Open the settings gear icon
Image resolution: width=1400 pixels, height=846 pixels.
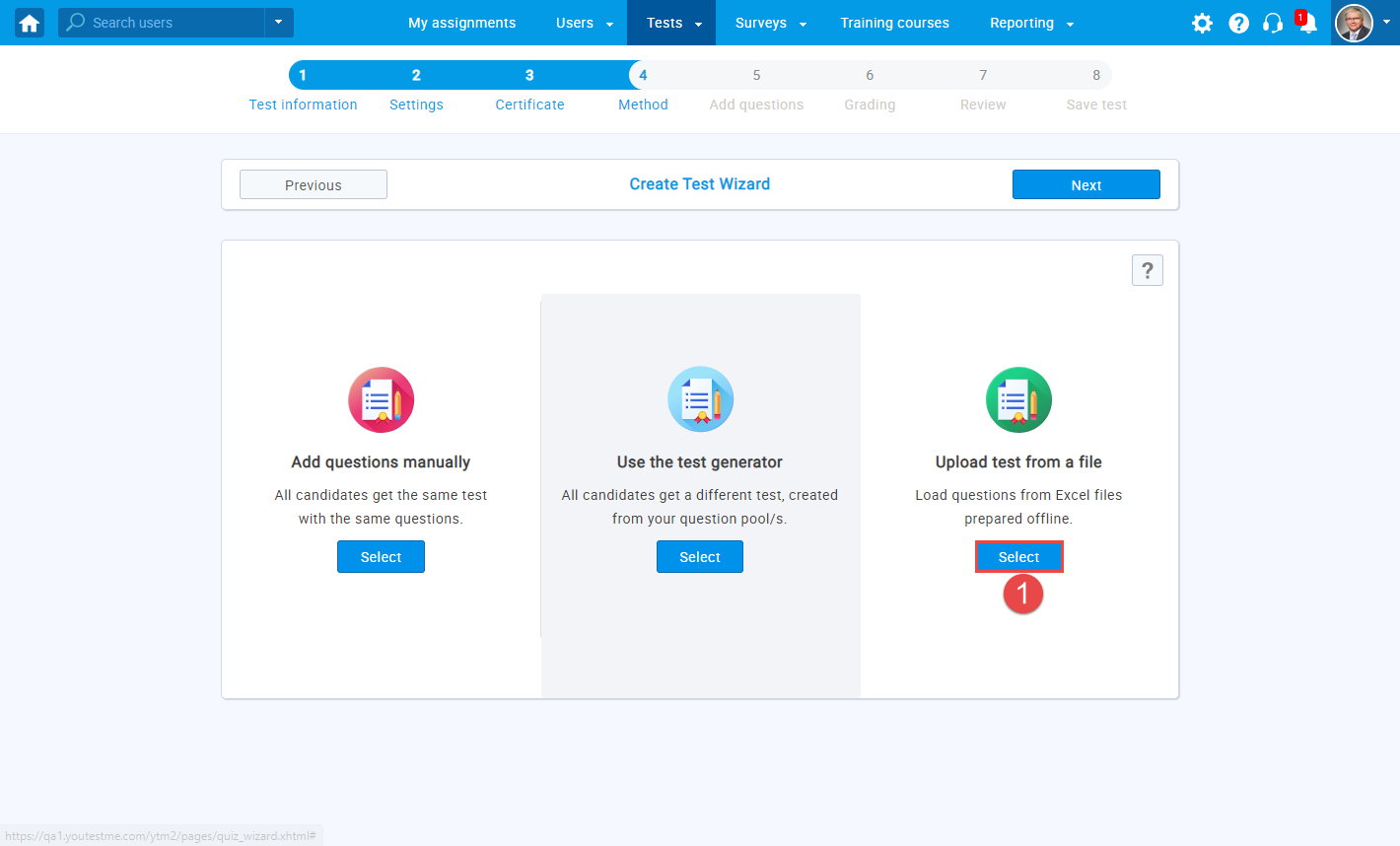(x=1202, y=22)
